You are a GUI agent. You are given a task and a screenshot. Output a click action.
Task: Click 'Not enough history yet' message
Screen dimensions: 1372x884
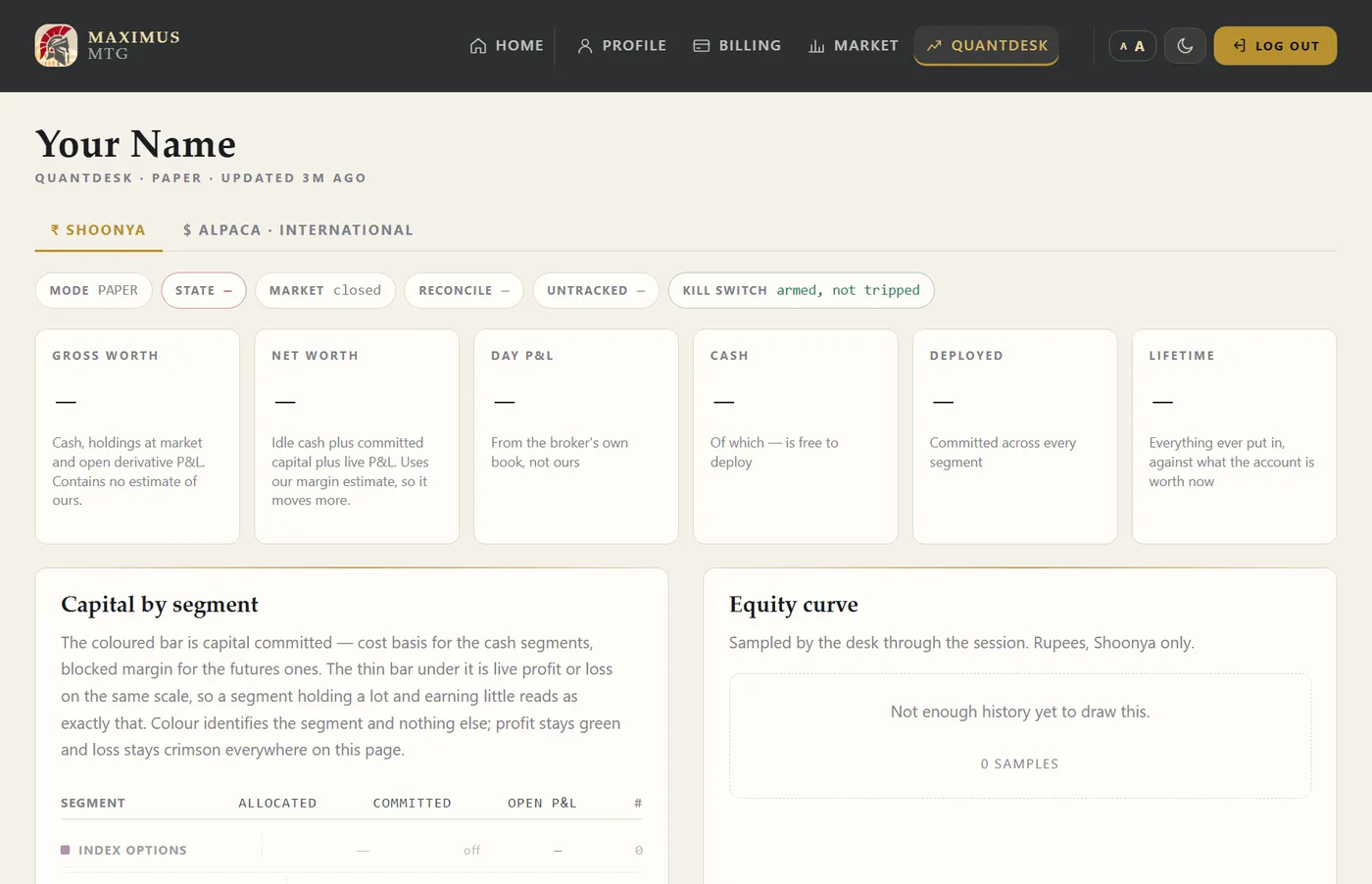1020,712
